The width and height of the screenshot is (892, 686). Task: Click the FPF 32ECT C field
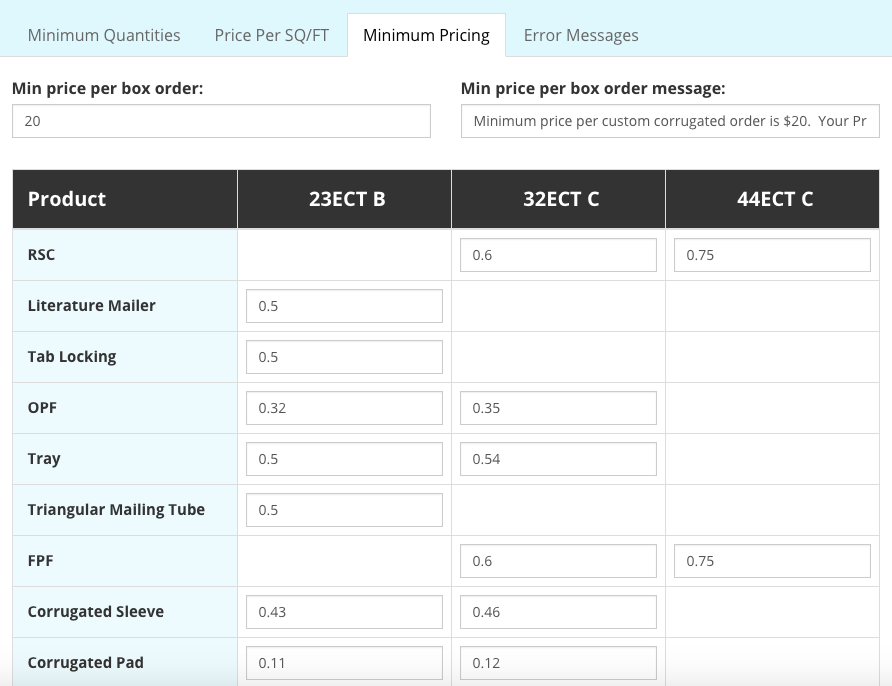coord(558,561)
